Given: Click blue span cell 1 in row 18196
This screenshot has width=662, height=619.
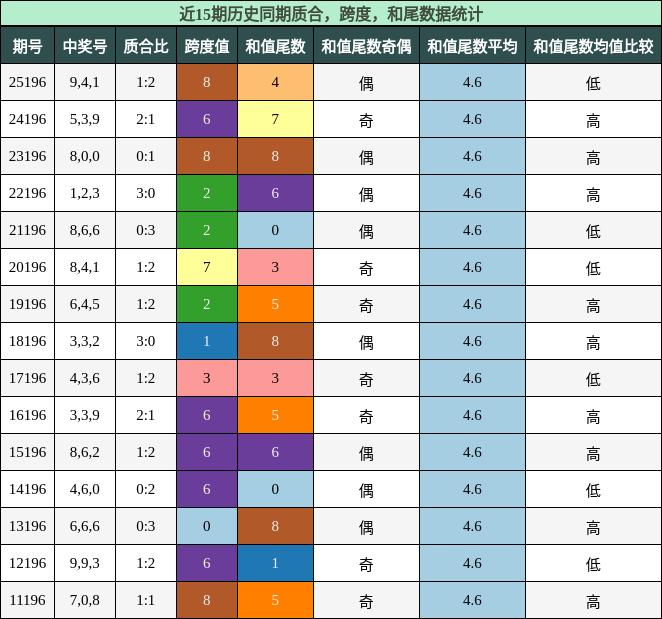Looking at the screenshot, I should [206, 341].
